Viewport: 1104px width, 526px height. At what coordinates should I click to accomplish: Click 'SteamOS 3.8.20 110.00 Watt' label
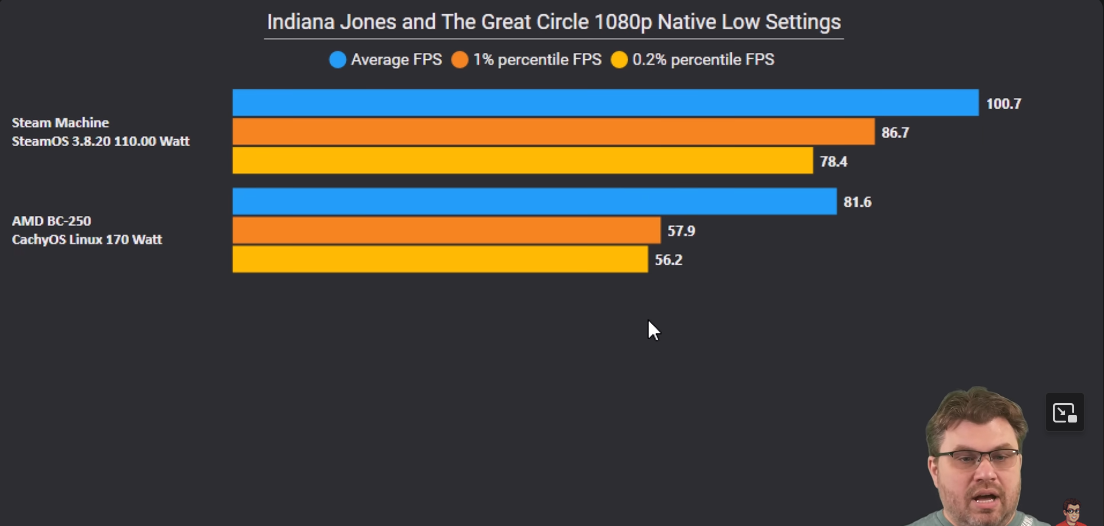point(101,142)
